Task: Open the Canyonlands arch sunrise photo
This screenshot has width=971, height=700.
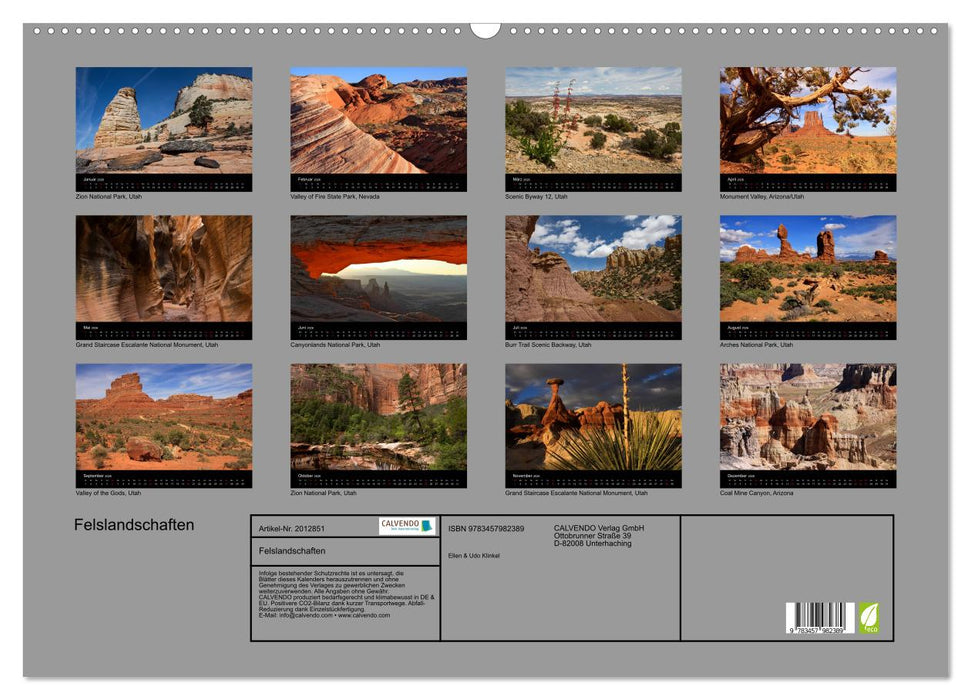Action: (378, 268)
